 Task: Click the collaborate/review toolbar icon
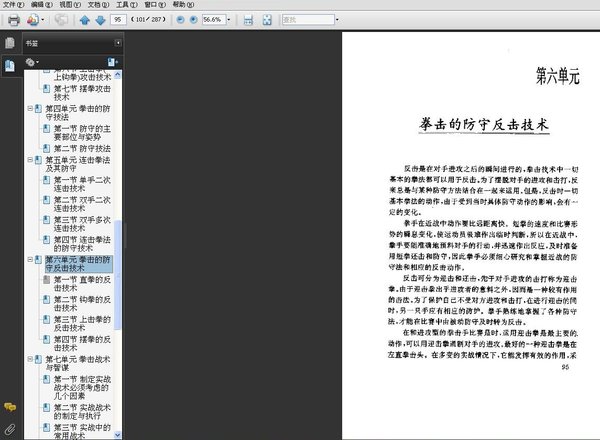[61, 20]
